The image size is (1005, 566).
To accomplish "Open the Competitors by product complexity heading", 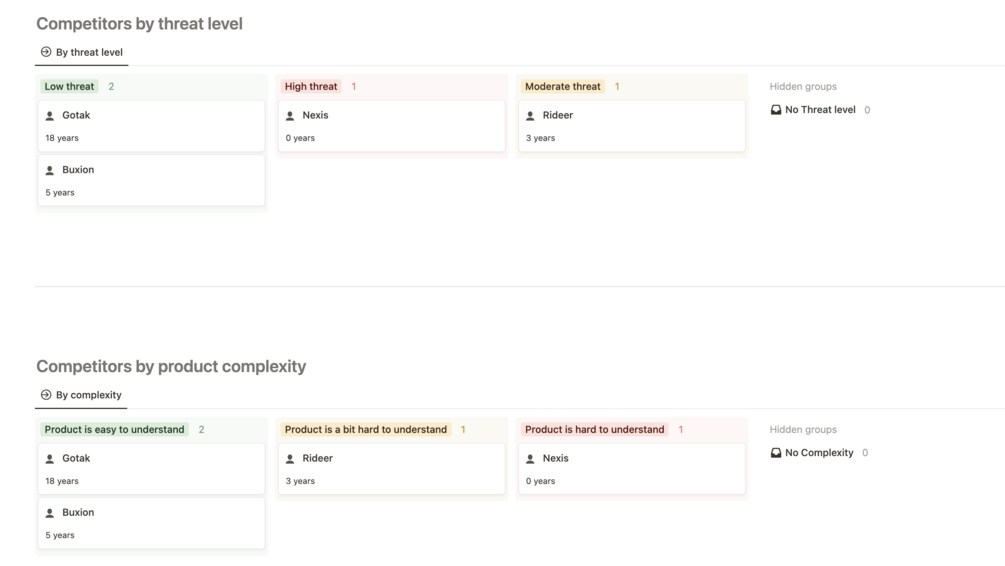I will pyautogui.click(x=171, y=366).
